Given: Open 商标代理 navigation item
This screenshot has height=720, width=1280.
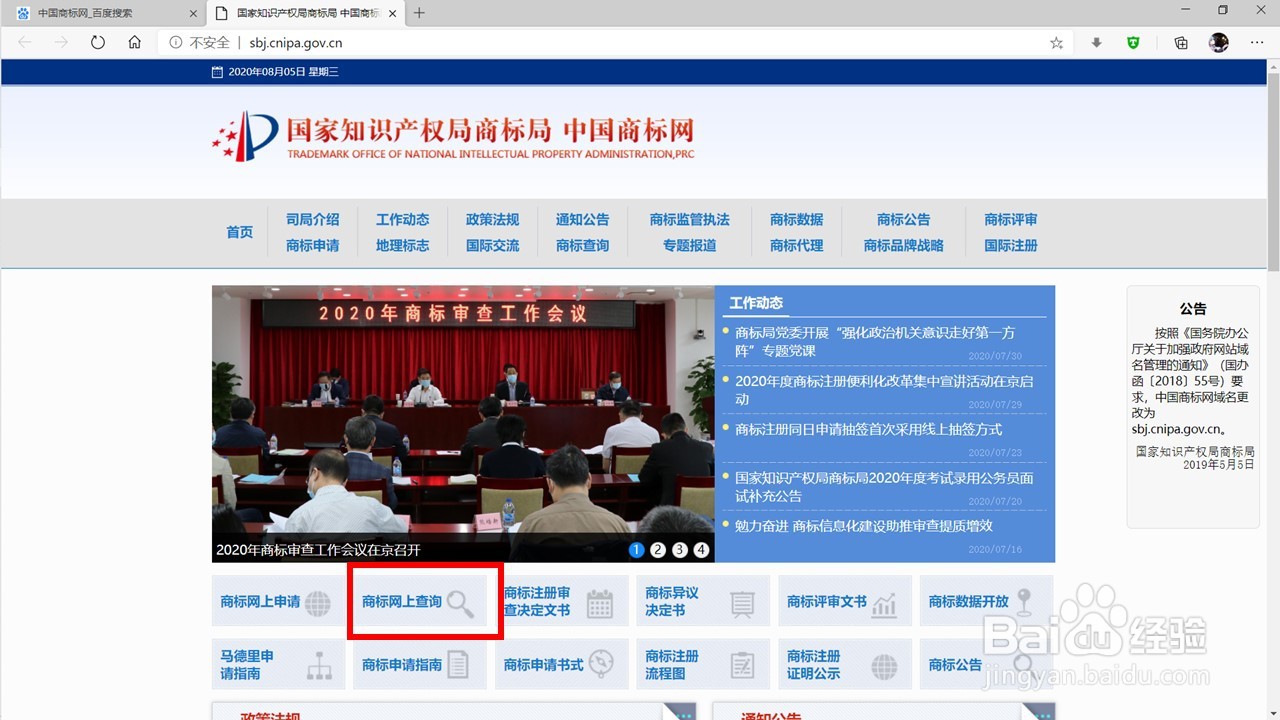Looking at the screenshot, I should coord(796,245).
